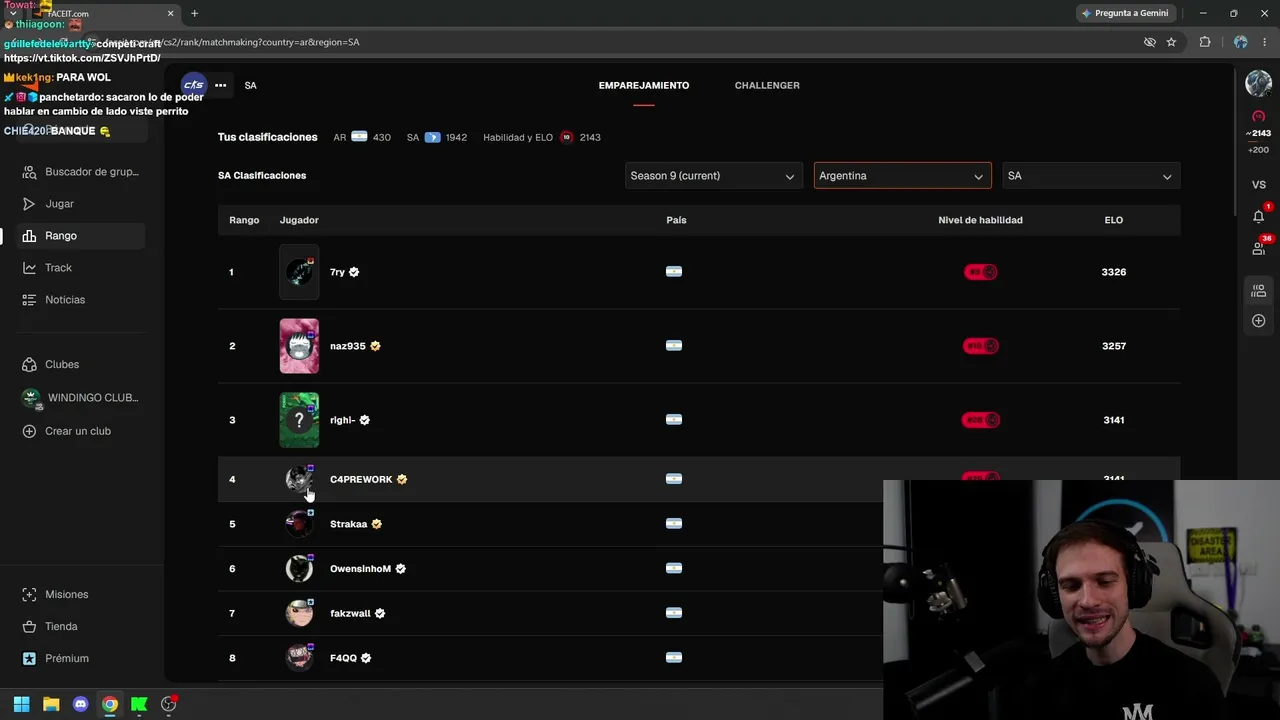Open OBS Studio from the taskbar
1280x720 pixels.
click(x=168, y=704)
